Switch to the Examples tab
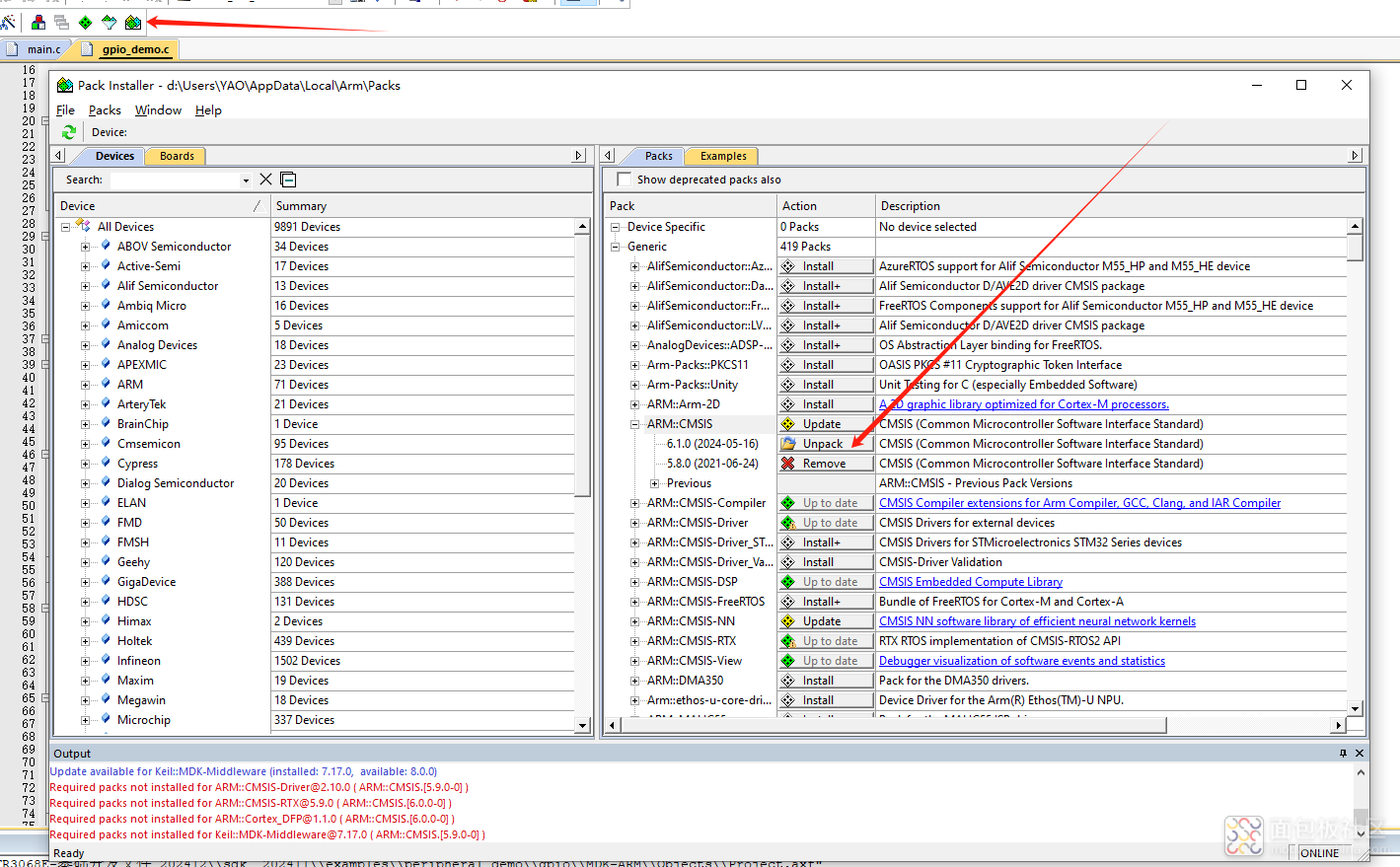 (x=723, y=156)
